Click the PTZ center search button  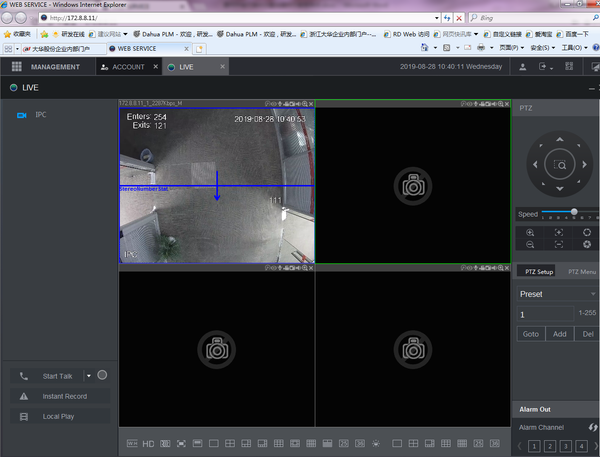click(561, 165)
